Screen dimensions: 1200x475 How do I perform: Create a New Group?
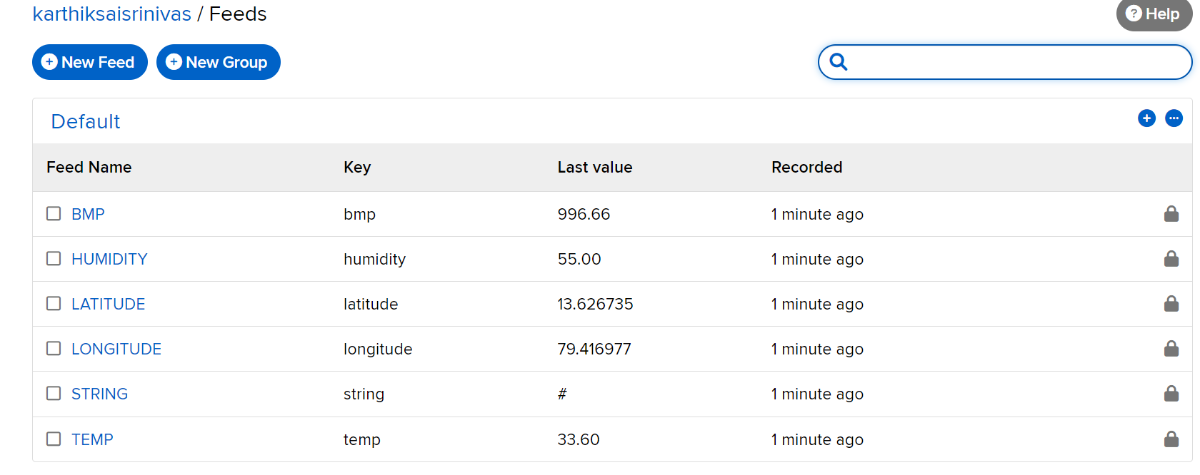[x=218, y=62]
